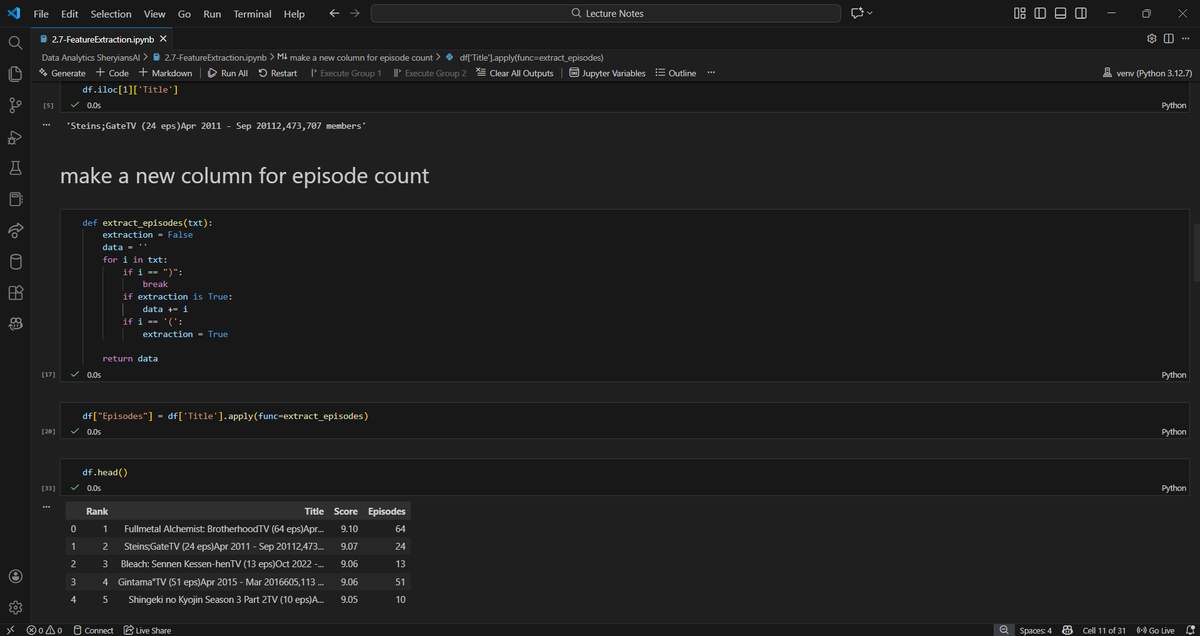Image resolution: width=1200 pixels, height=636 pixels.
Task: Open the Selection menu
Action: (x=111, y=14)
